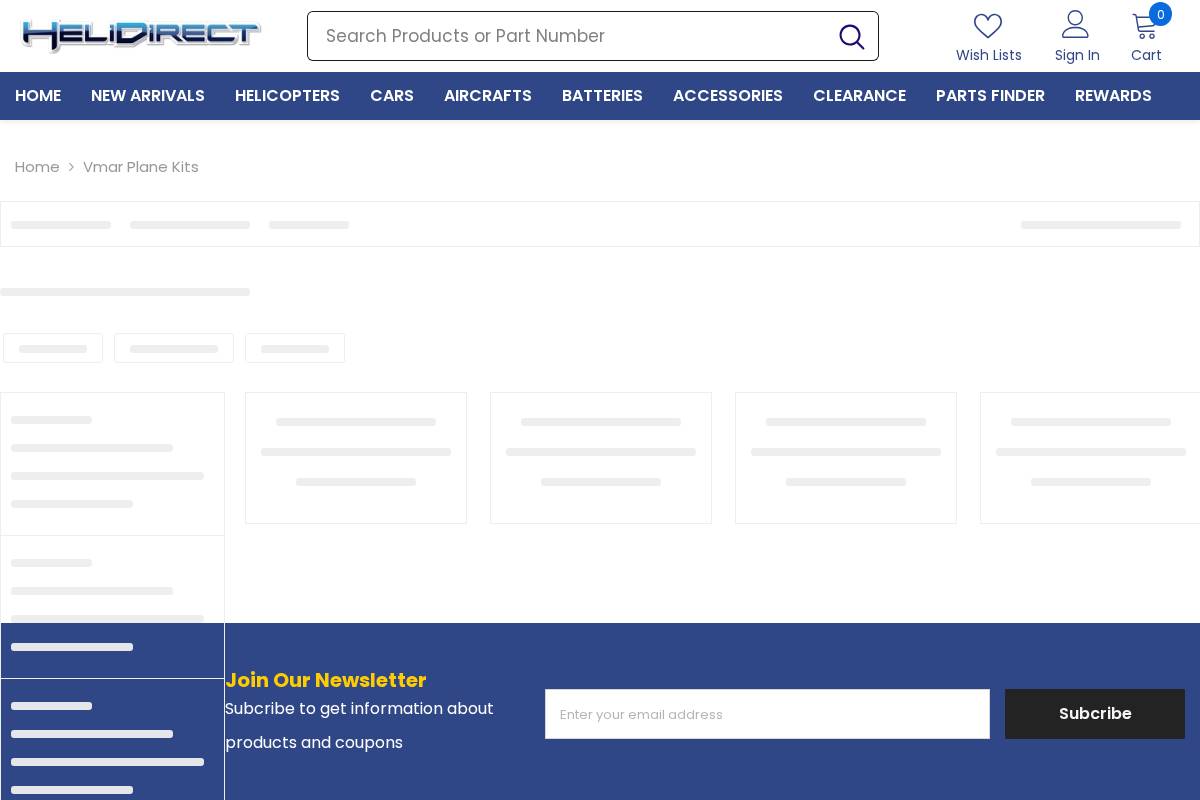Click the cart icon labeled Cart
1200x800 pixels.
1146,36
